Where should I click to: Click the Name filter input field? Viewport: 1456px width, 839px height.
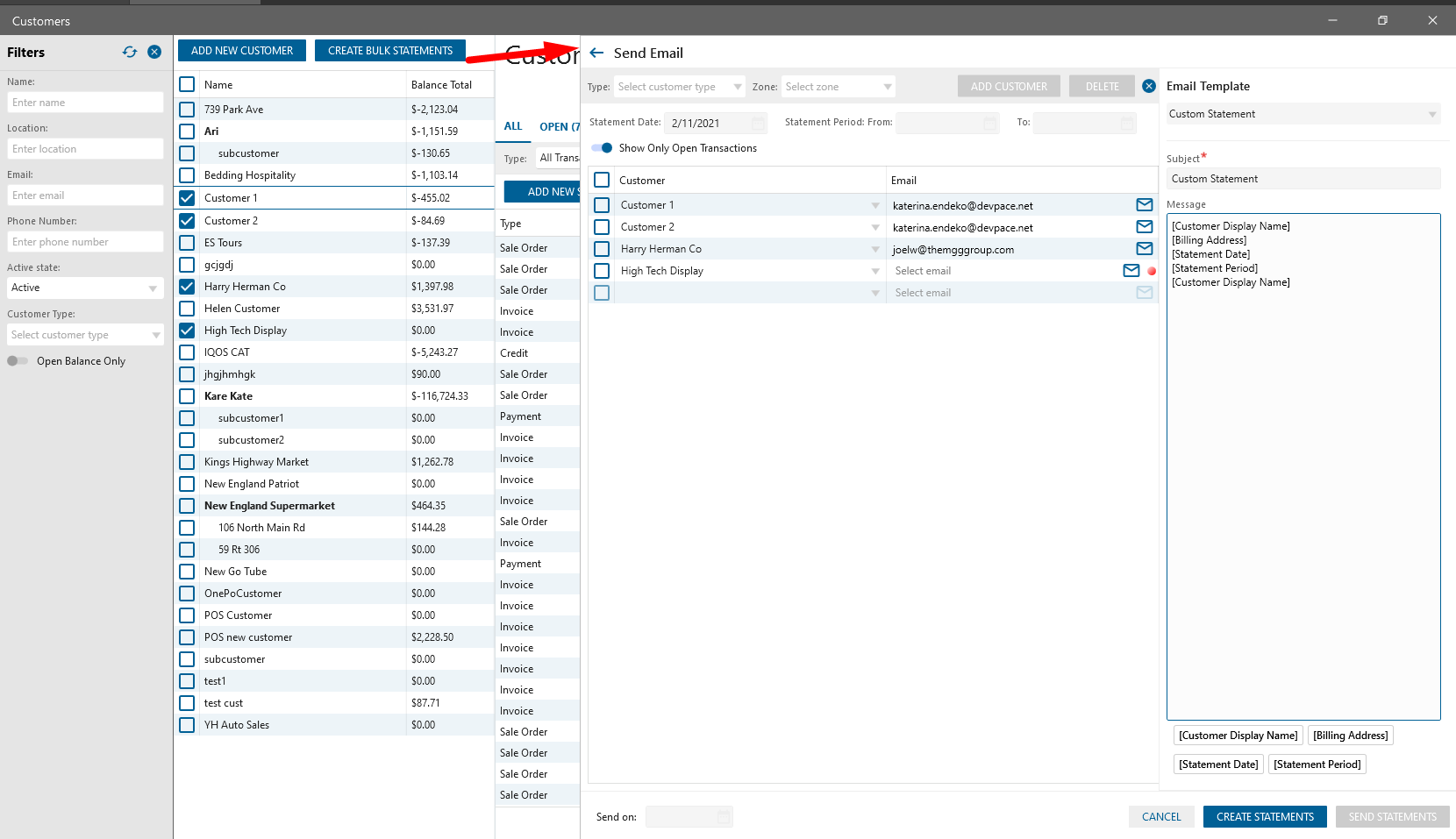(85, 103)
